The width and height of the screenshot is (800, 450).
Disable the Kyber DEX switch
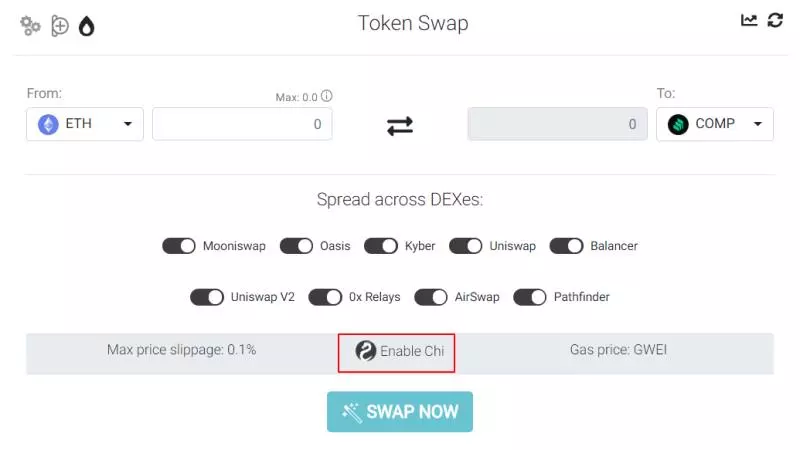(380, 246)
